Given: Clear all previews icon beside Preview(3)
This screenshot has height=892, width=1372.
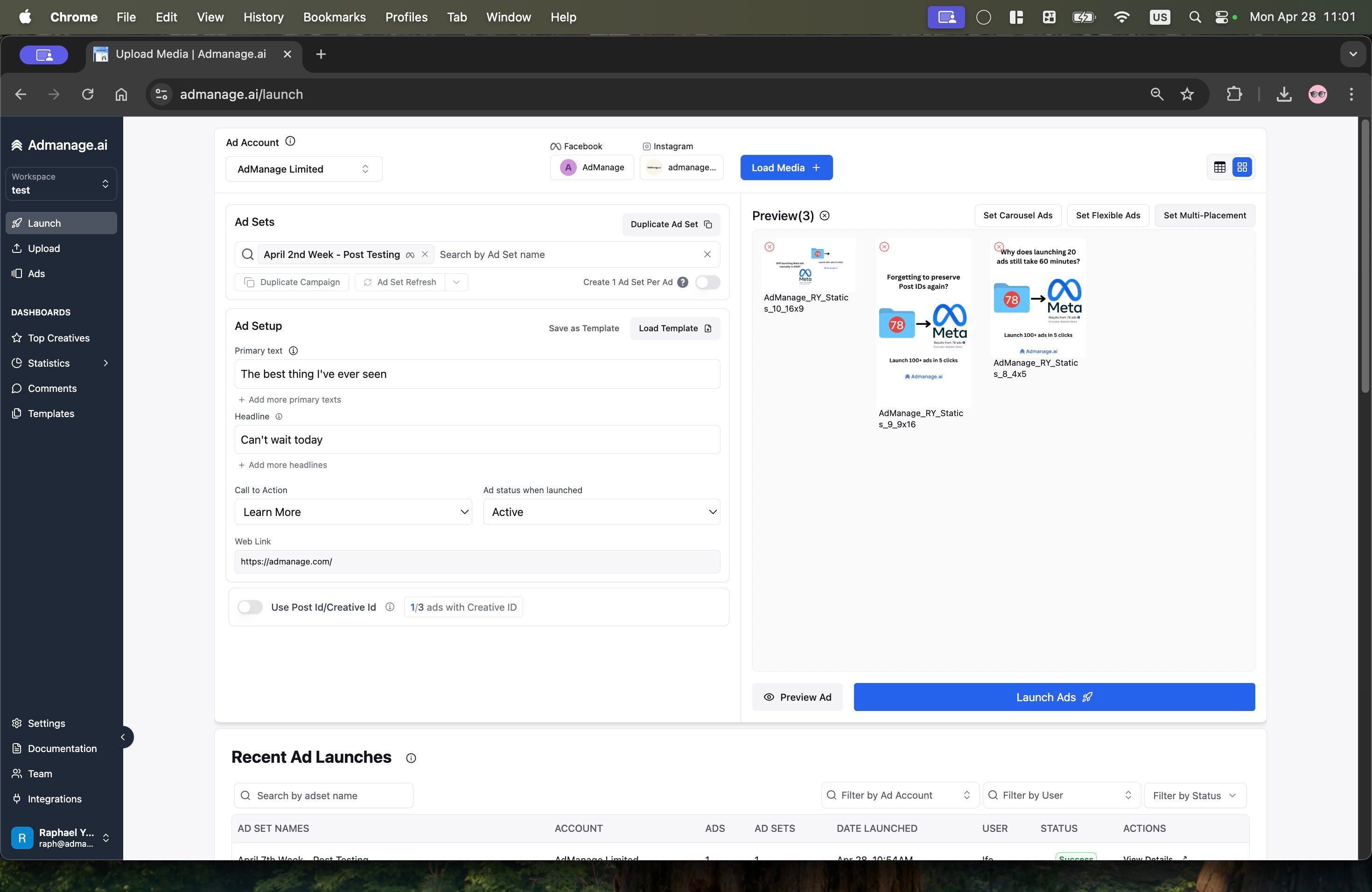Looking at the screenshot, I should [824, 216].
